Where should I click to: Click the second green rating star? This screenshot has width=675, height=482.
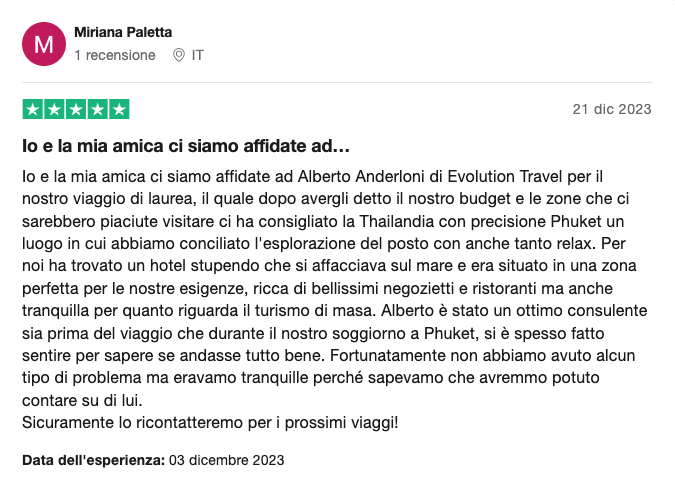click(54, 109)
